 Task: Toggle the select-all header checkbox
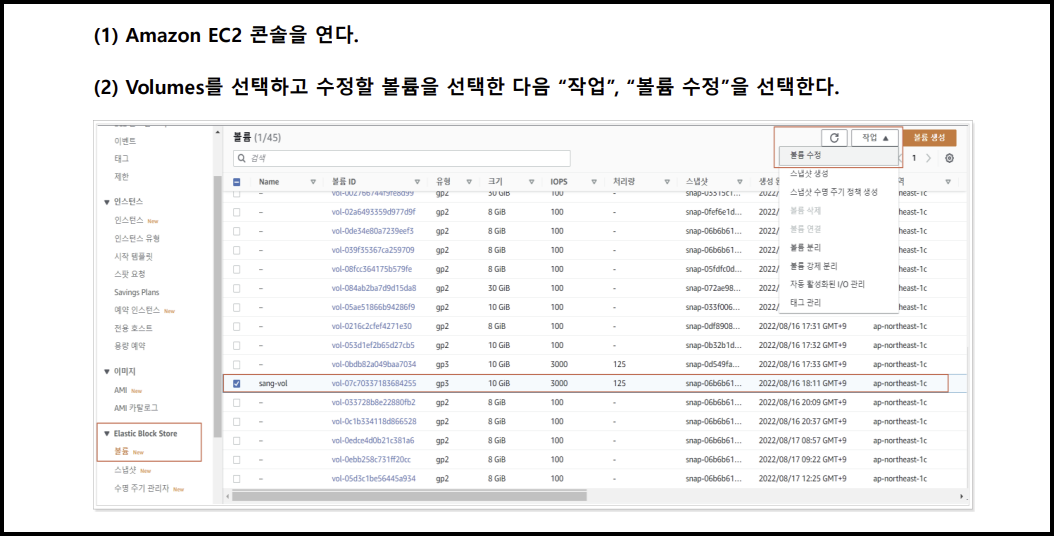click(x=237, y=182)
